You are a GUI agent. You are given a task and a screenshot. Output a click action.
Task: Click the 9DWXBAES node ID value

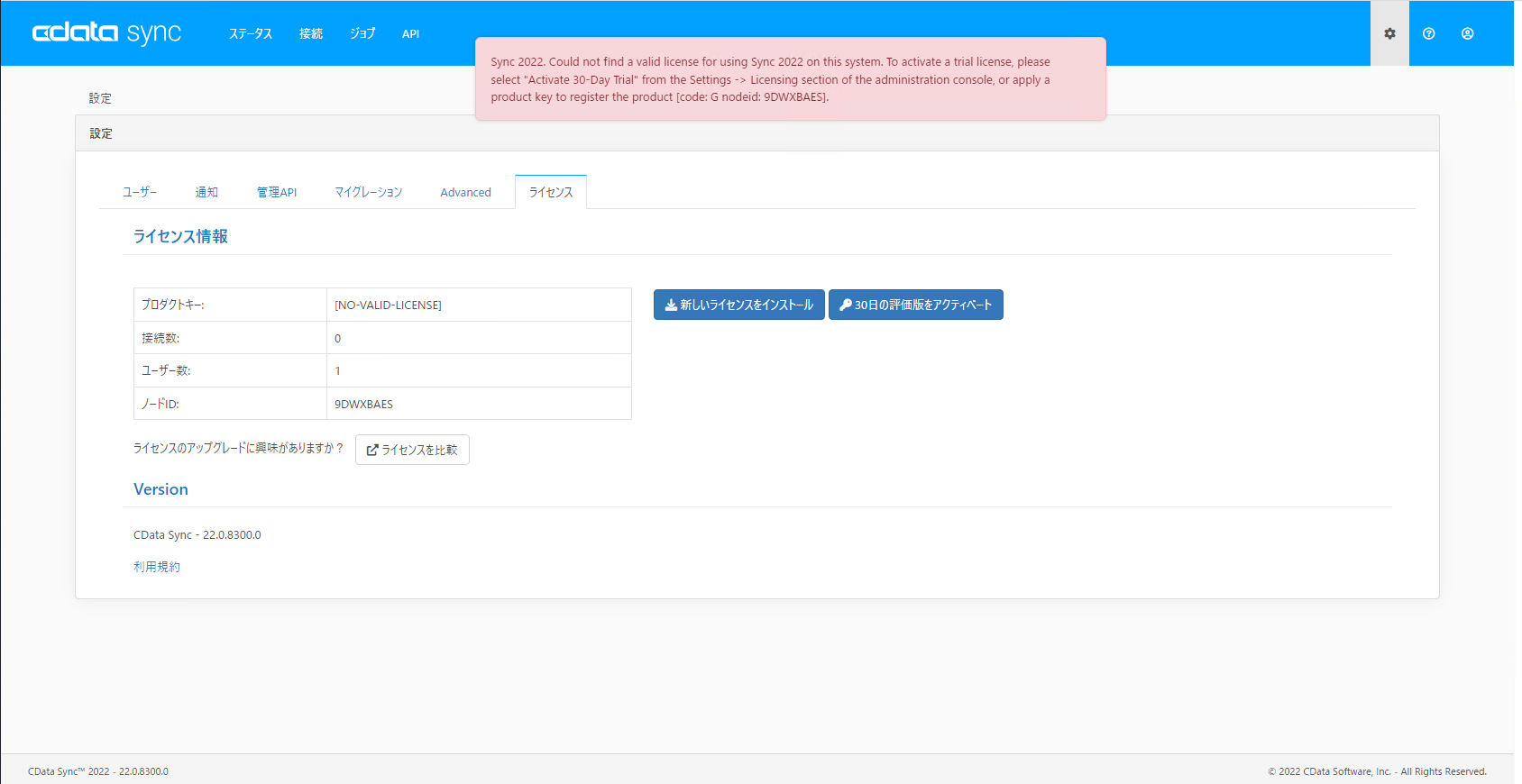(363, 404)
